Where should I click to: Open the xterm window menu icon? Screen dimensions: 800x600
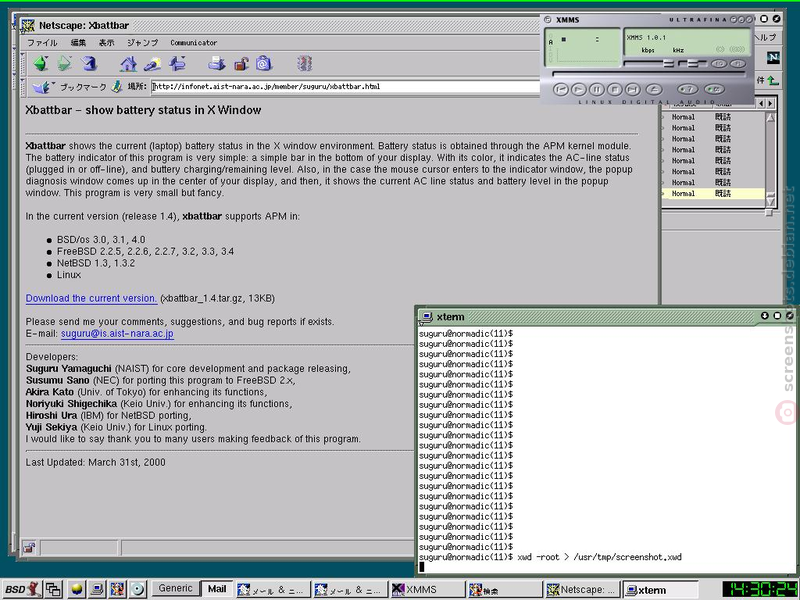click(426, 317)
